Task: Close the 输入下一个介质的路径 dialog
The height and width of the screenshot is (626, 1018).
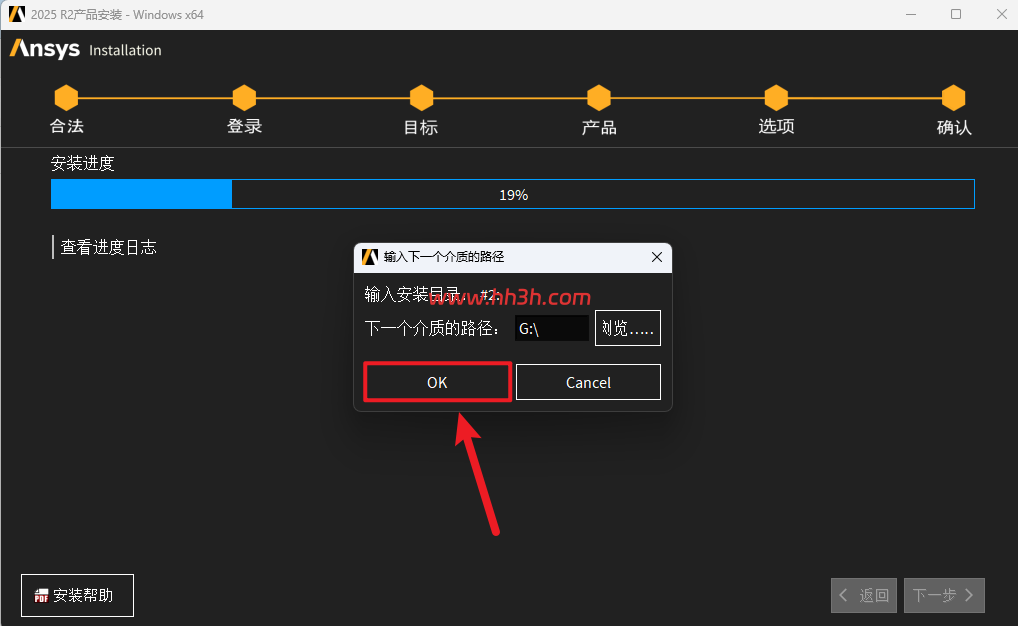Action: [656, 257]
